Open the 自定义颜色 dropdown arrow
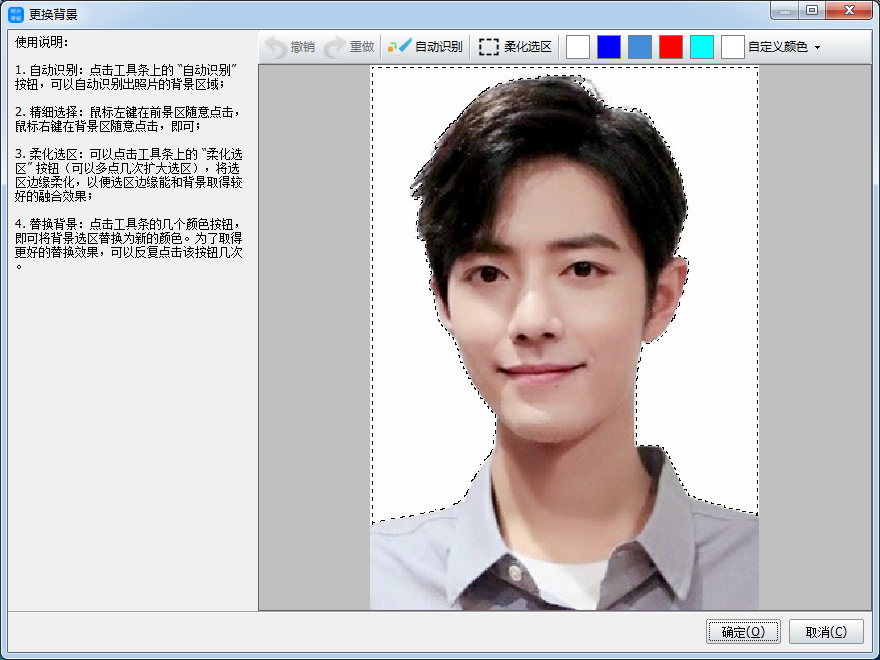Viewport: 880px width, 660px height. 817,47
